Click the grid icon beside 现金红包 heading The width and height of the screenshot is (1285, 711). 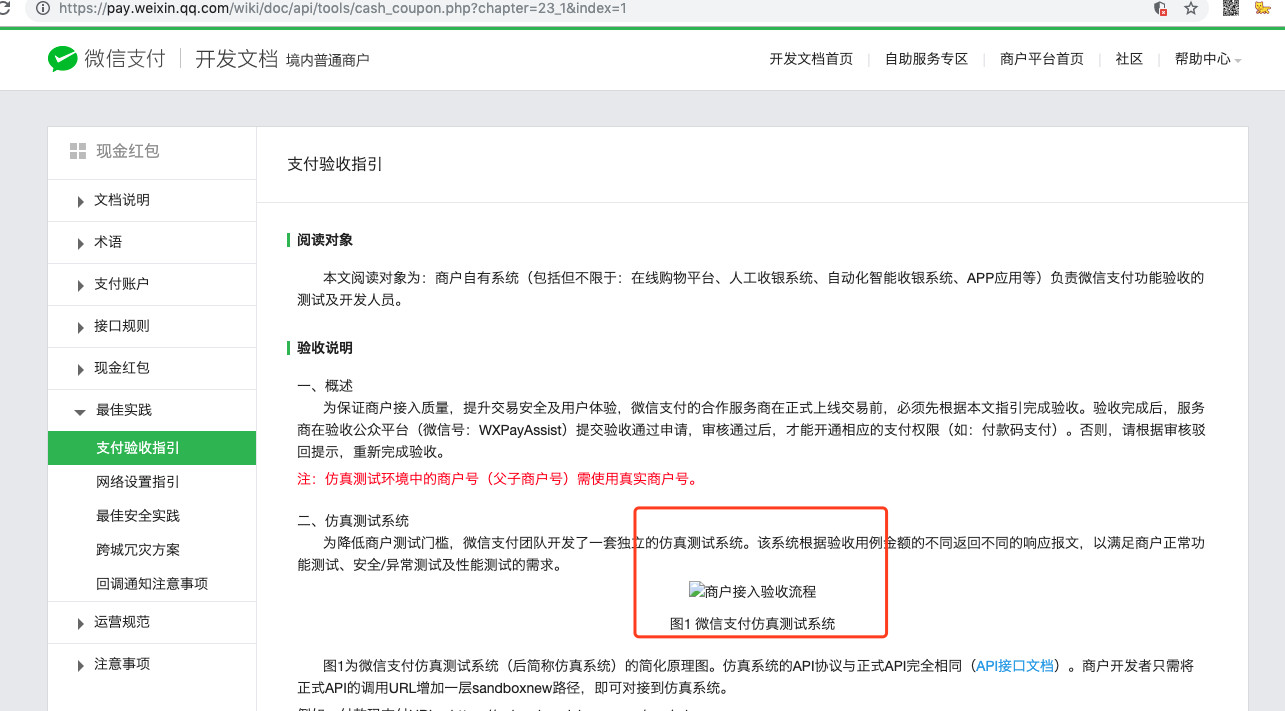tap(77, 151)
